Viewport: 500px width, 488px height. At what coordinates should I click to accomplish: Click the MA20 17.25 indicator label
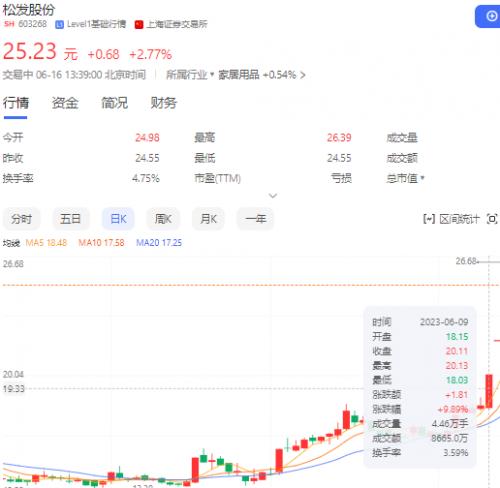click(x=159, y=243)
